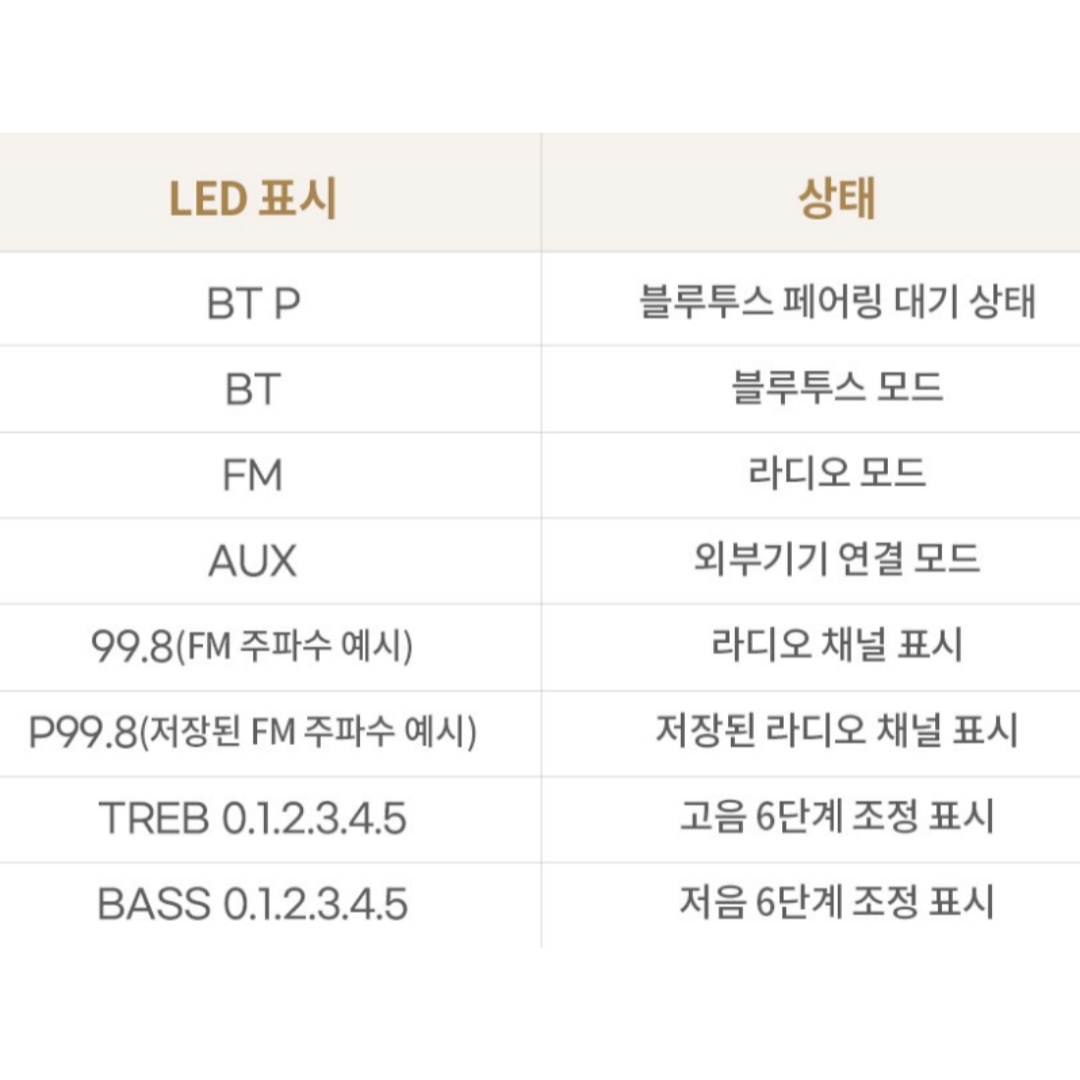Select the "BT P" table cell
The image size is (1080, 1080).
(x=253, y=303)
